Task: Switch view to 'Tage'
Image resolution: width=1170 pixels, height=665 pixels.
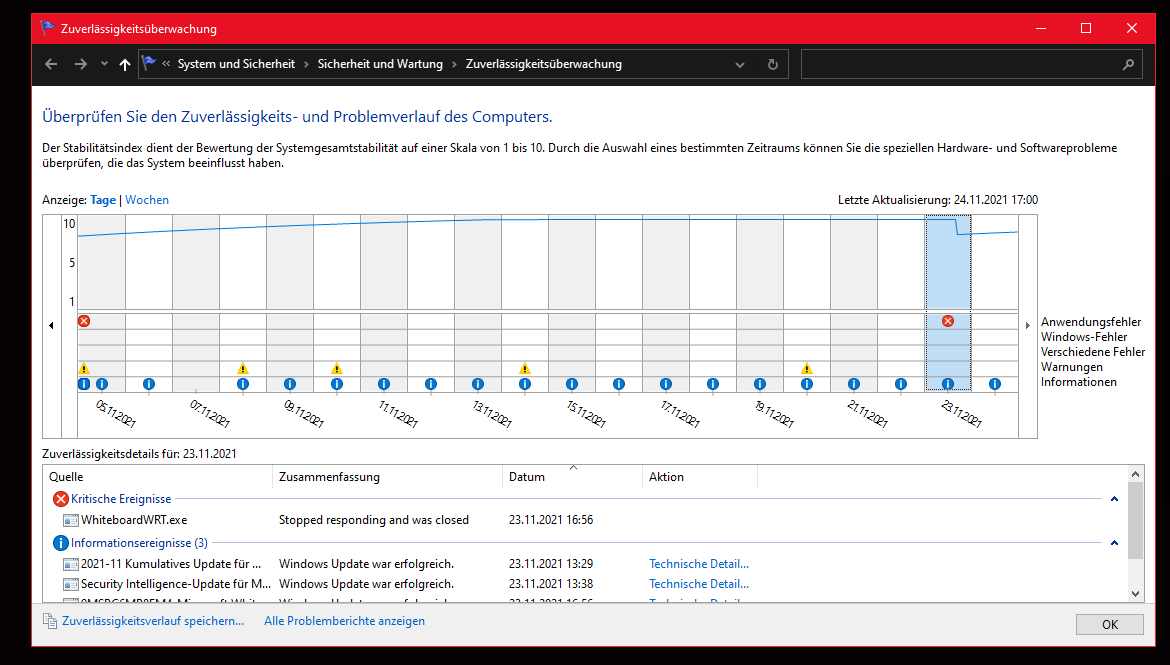Action: pyautogui.click(x=103, y=200)
